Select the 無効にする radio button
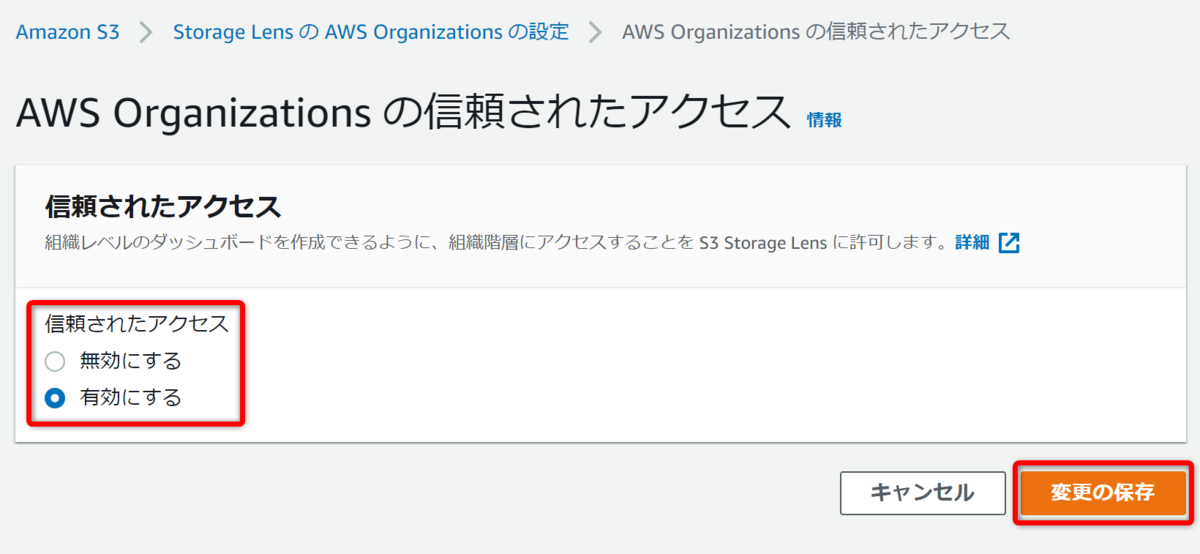1200x554 pixels. click(55, 361)
